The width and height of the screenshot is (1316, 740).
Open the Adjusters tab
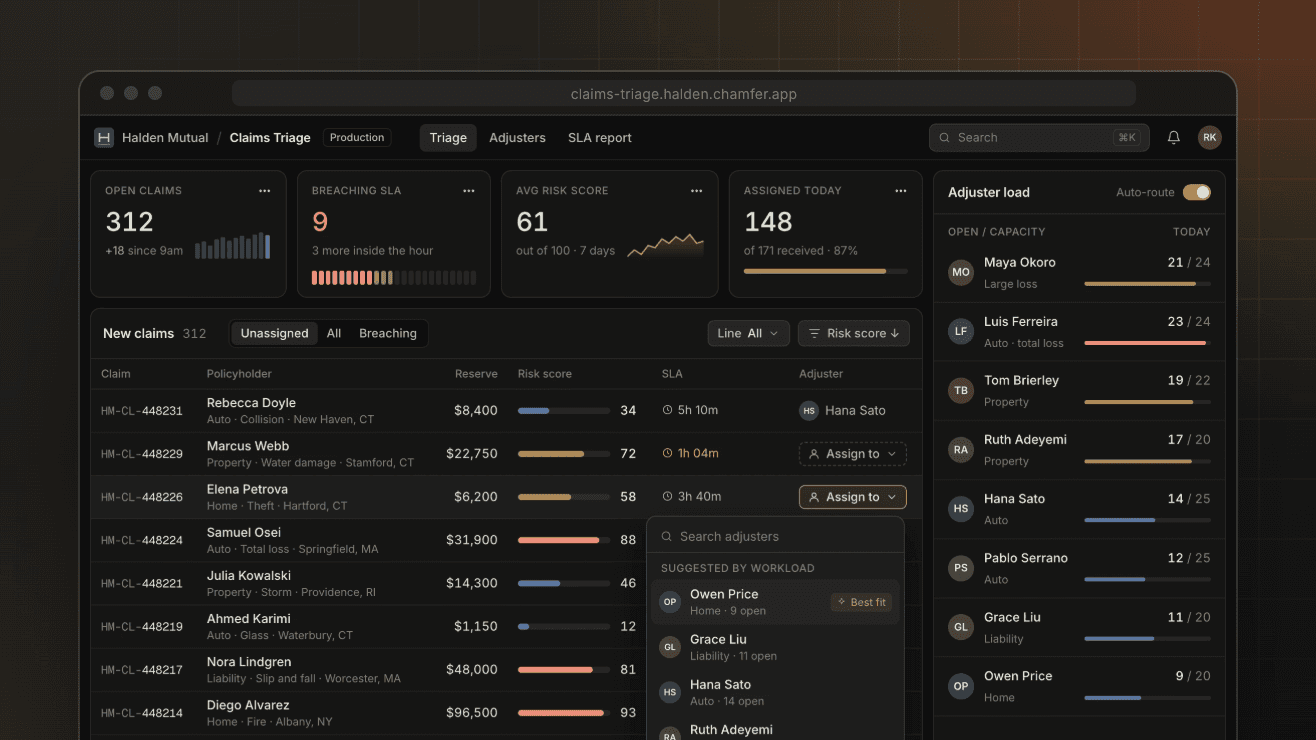pos(517,138)
